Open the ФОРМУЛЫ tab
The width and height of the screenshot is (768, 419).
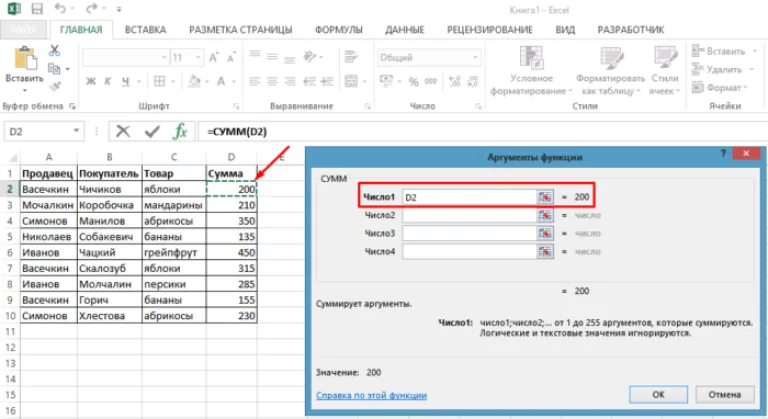click(x=338, y=30)
